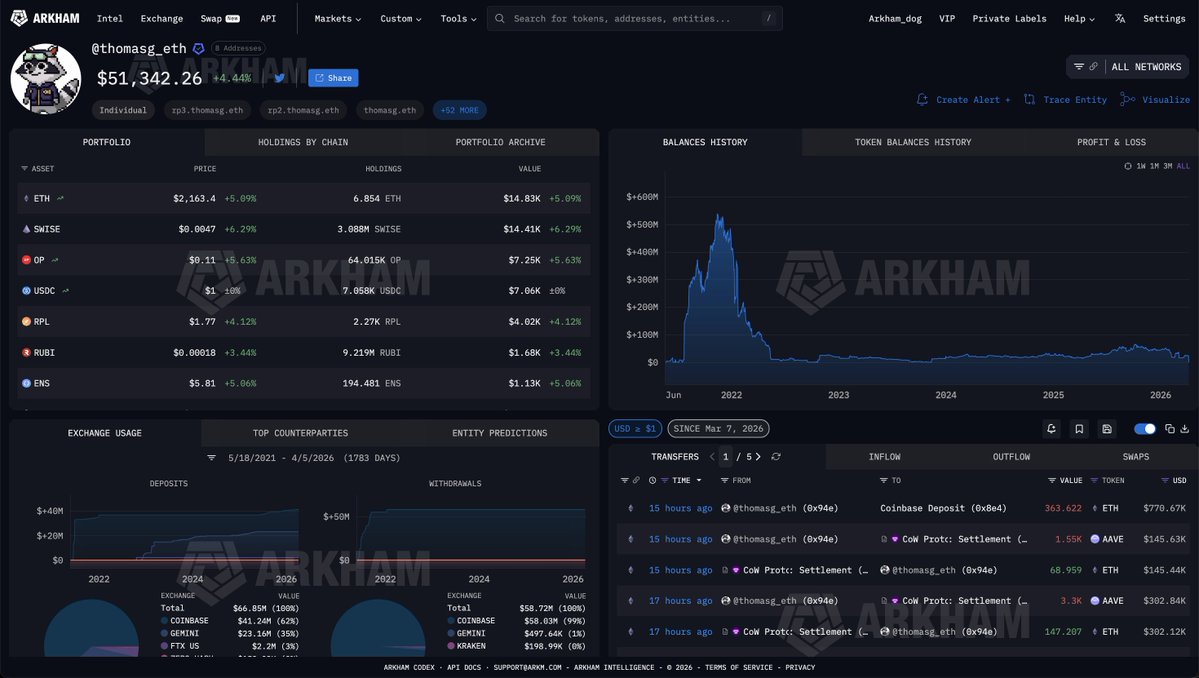Refresh transfers with the reload icon

tap(776, 456)
